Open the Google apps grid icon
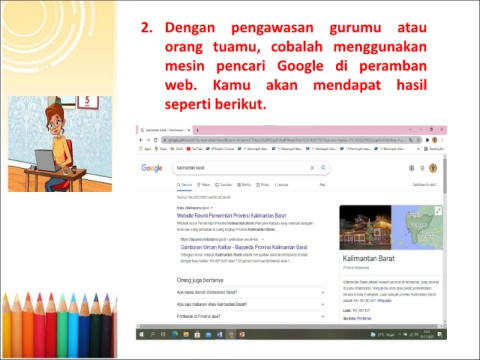The image size is (480, 360). point(422,168)
